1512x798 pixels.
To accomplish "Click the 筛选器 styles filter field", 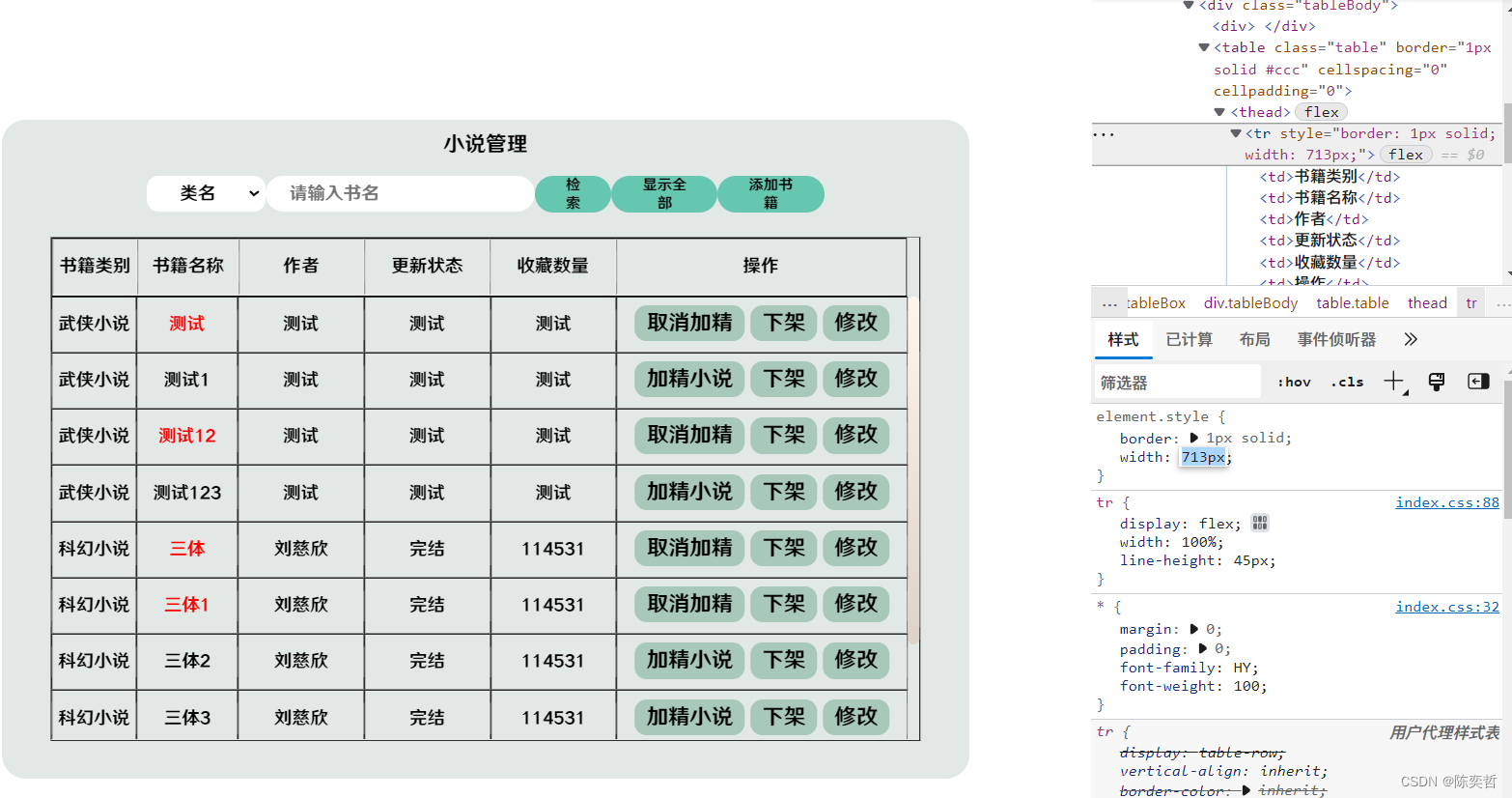I will click(x=1178, y=382).
